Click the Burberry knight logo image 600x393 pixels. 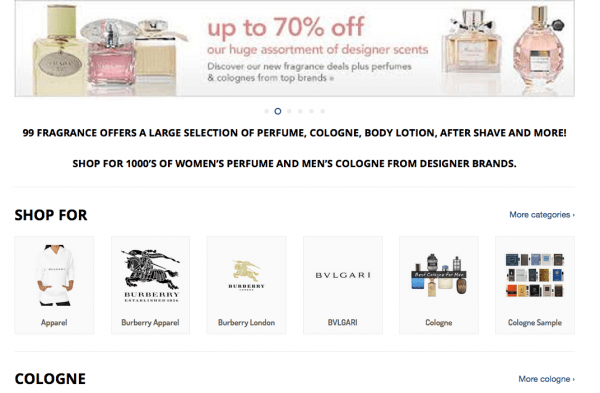pyautogui.click(x=151, y=276)
